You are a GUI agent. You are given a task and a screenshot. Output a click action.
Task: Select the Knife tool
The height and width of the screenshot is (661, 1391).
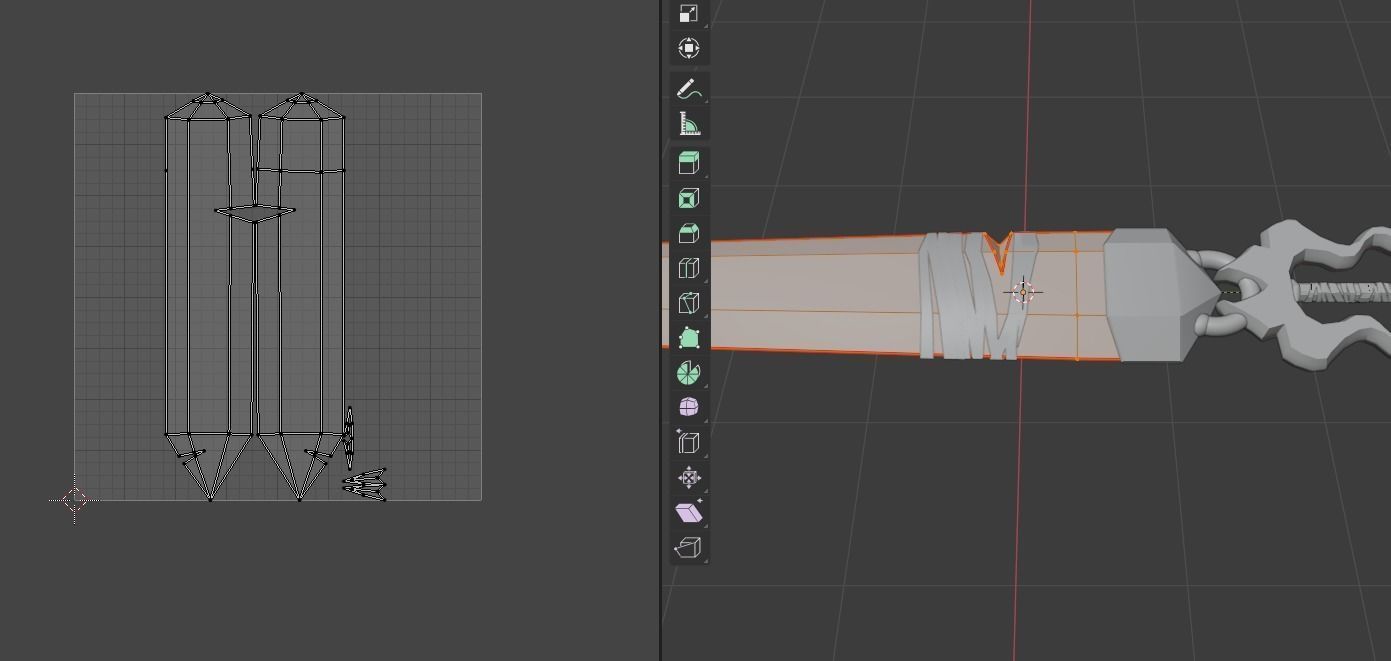[x=688, y=303]
